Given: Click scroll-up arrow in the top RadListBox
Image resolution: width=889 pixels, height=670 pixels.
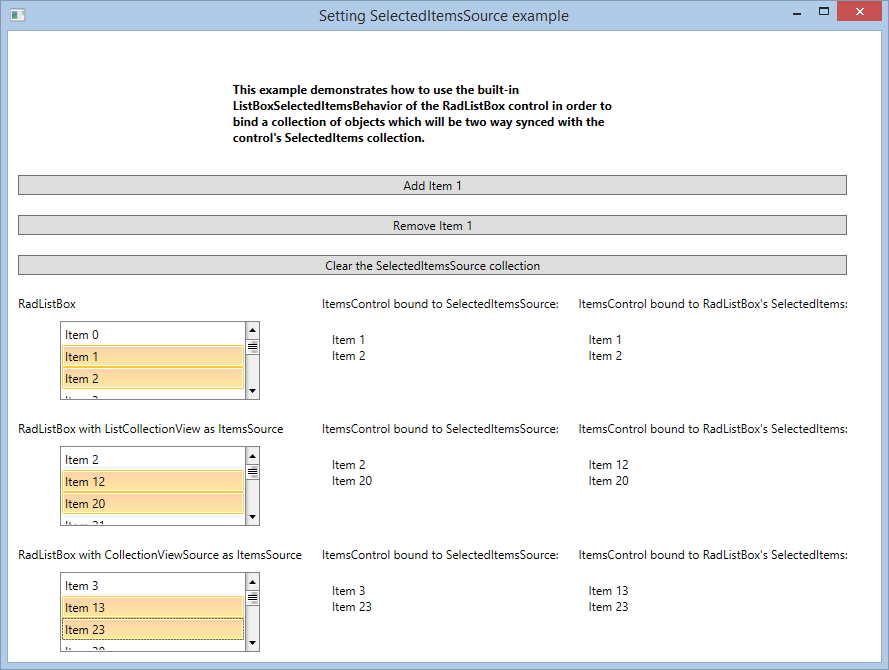Looking at the screenshot, I should (x=252, y=329).
